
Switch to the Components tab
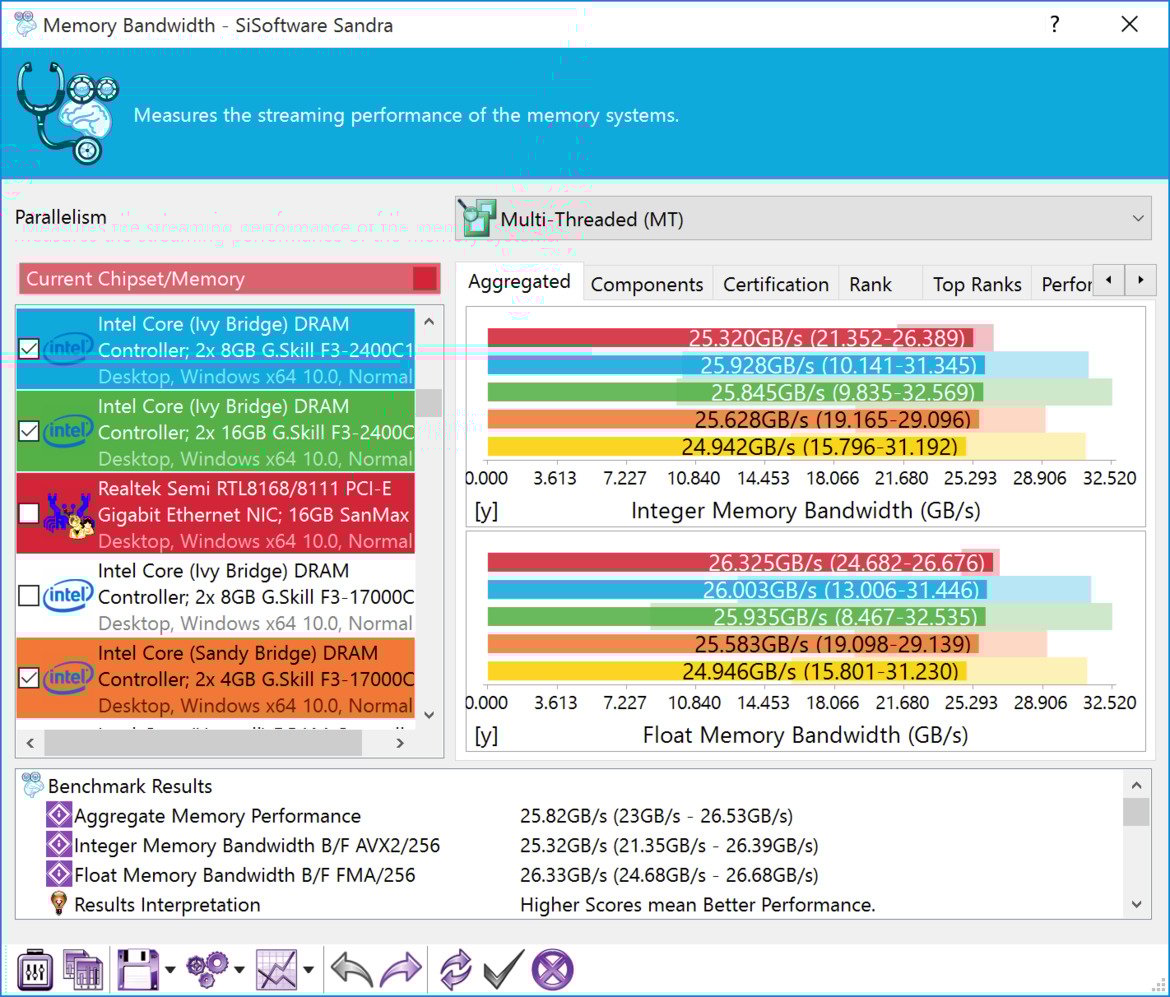[x=647, y=284]
